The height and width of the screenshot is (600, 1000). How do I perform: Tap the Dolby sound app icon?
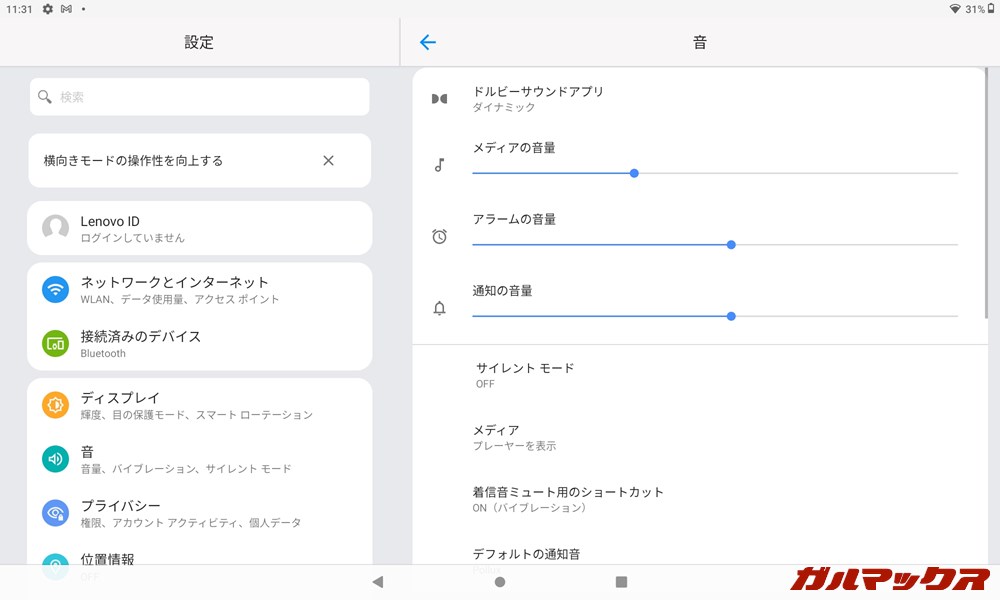tap(439, 99)
